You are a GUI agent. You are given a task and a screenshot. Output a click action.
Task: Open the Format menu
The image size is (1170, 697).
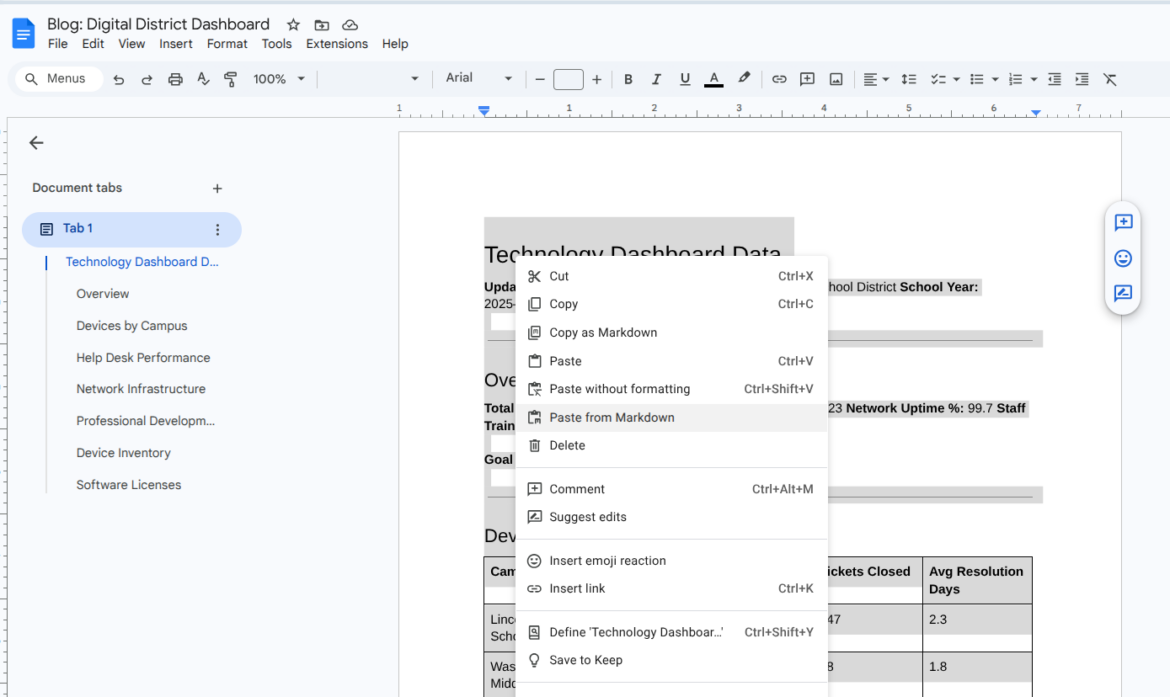(227, 44)
